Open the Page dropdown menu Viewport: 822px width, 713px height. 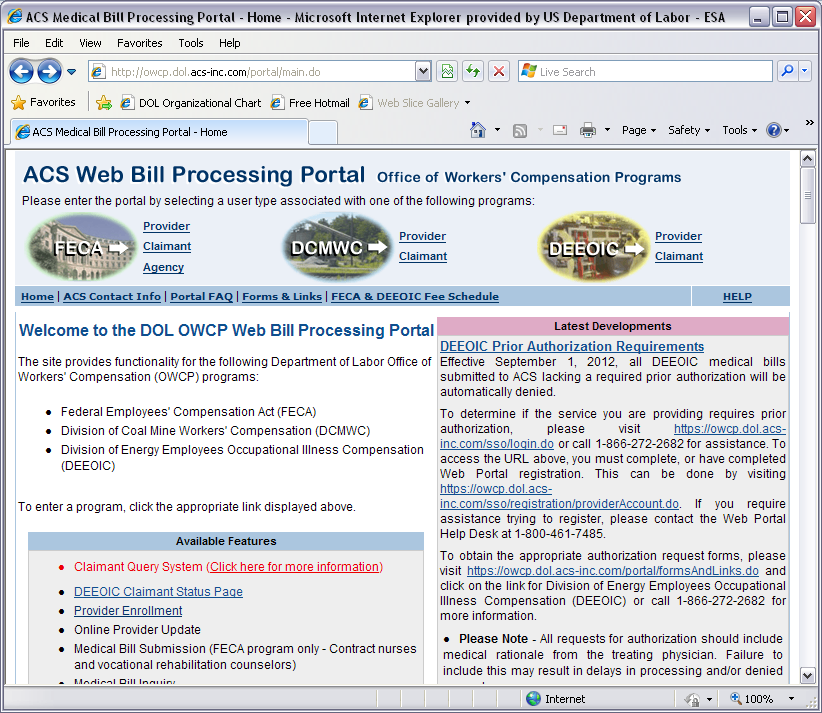(x=638, y=130)
